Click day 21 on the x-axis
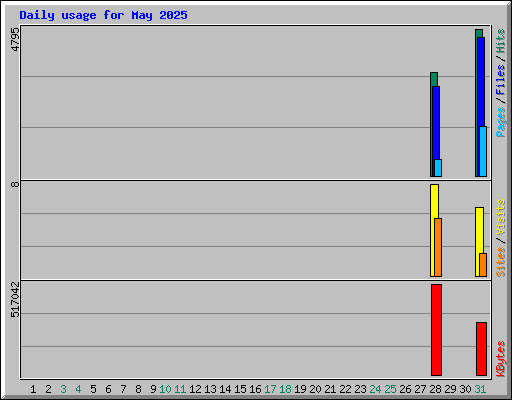Viewport: 512px width, 400px height. [330, 389]
